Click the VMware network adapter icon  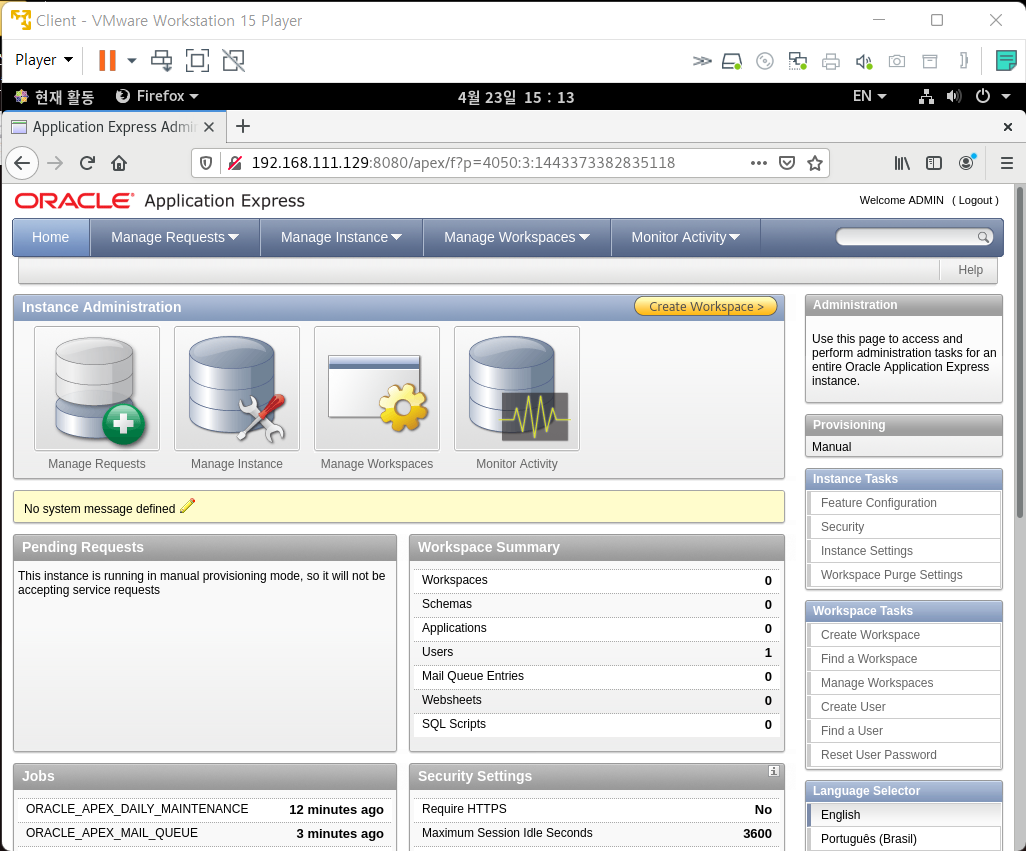coord(798,61)
